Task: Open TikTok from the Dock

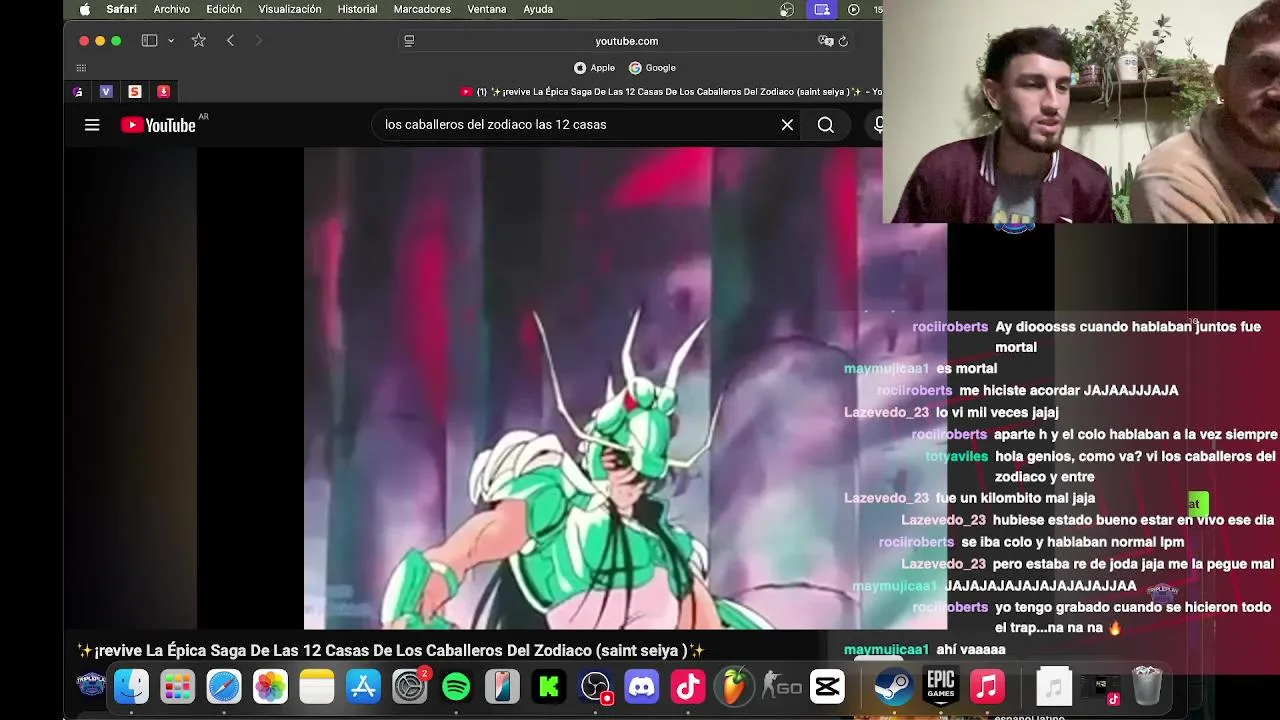Action: click(688, 686)
